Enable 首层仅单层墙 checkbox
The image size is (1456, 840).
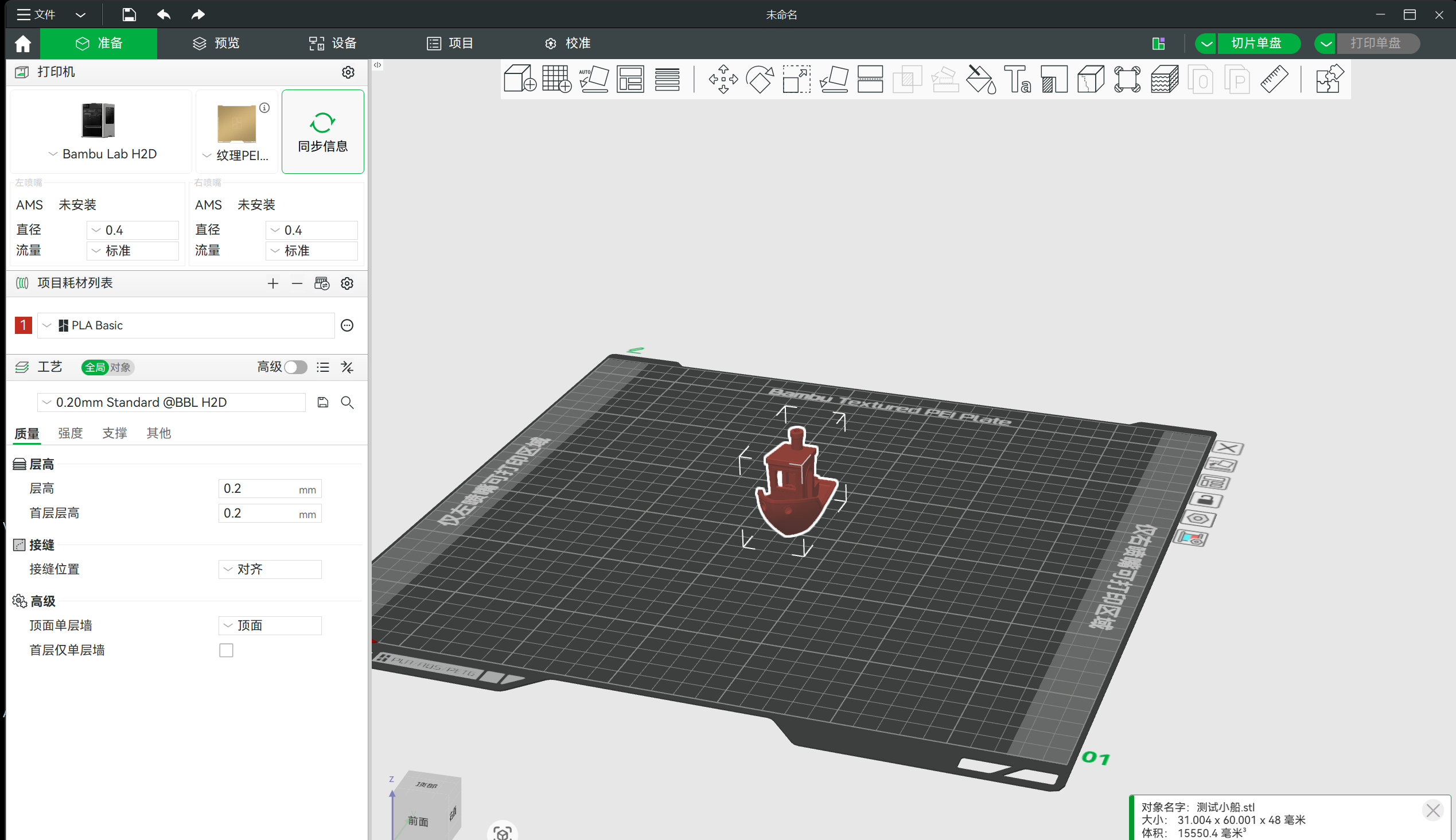pyautogui.click(x=226, y=650)
